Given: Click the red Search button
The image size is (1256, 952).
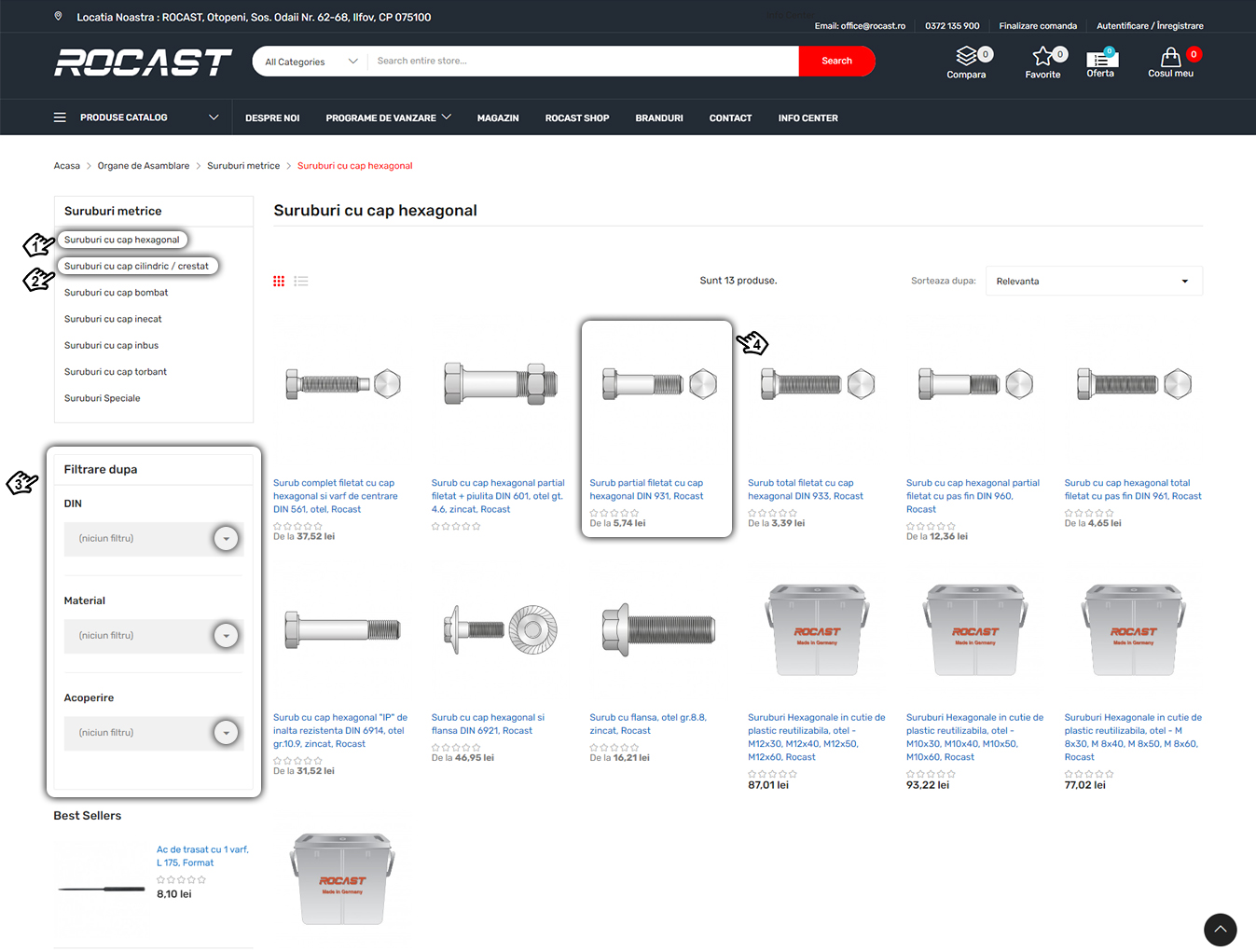Looking at the screenshot, I should [x=836, y=61].
